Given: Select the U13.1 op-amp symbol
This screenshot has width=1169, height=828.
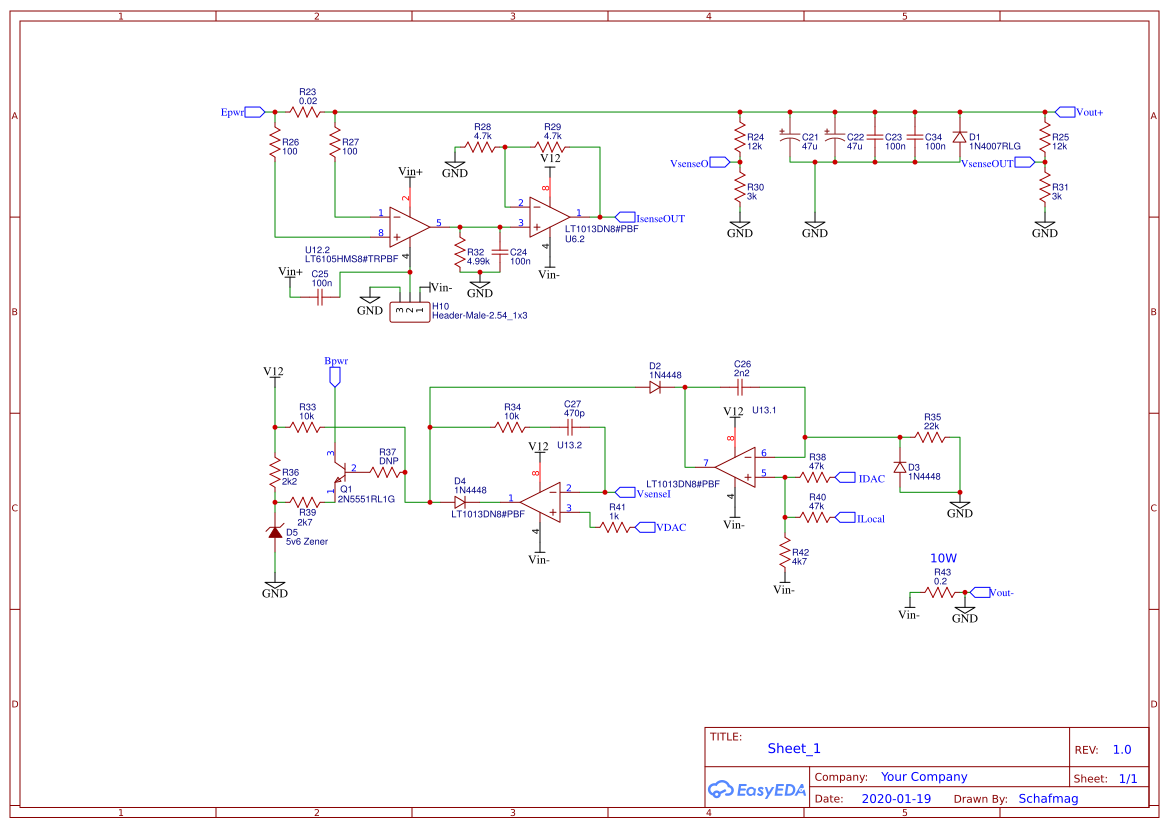Looking at the screenshot, I should tap(735, 467).
